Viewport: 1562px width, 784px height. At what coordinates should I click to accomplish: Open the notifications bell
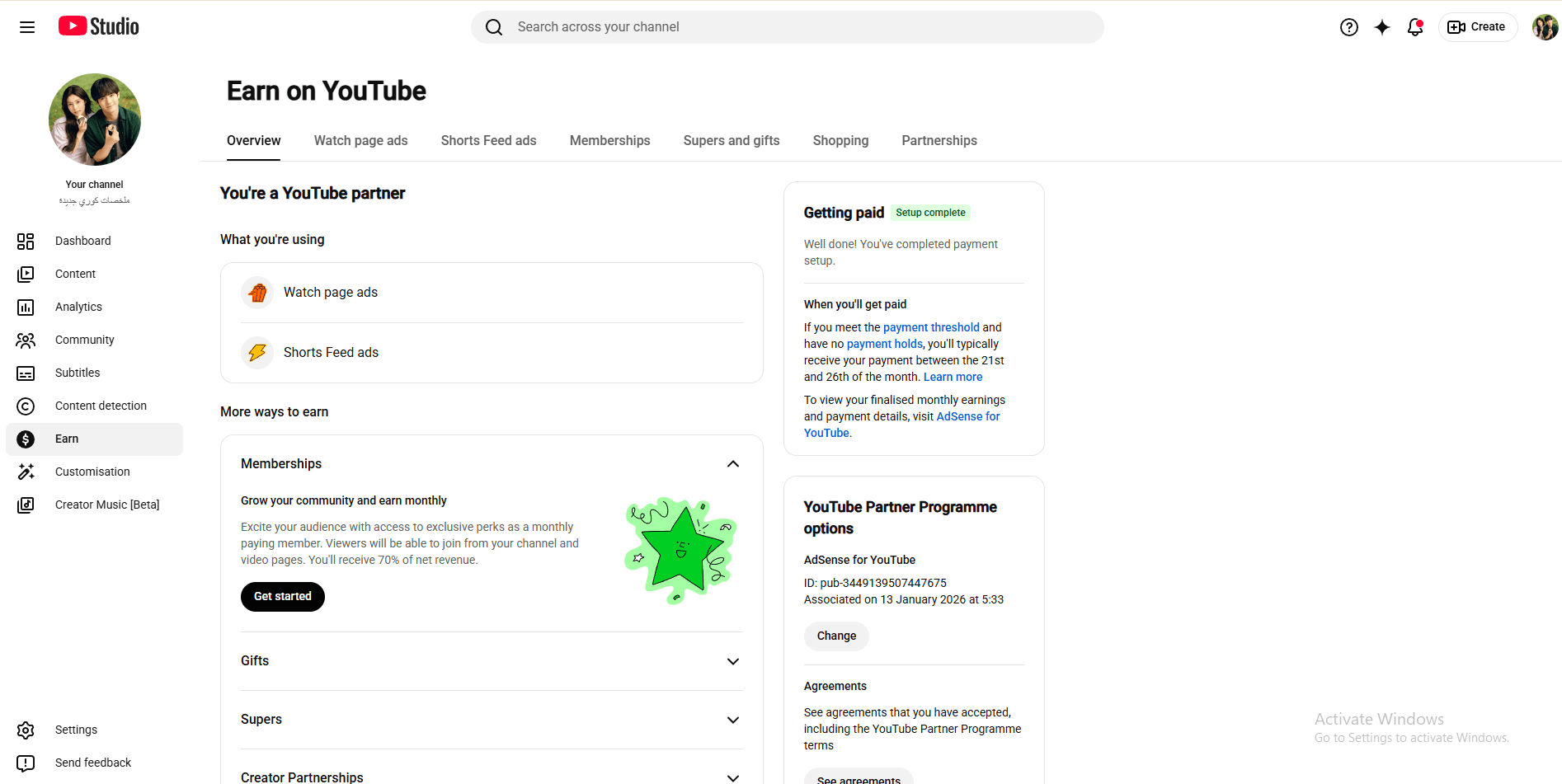click(x=1415, y=27)
